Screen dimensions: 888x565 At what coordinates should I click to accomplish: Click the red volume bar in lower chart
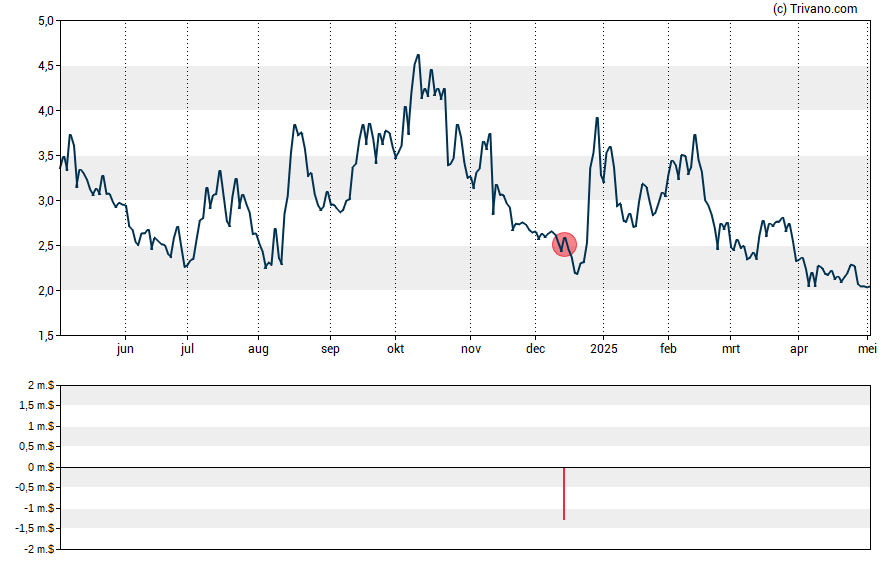pyautogui.click(x=564, y=493)
